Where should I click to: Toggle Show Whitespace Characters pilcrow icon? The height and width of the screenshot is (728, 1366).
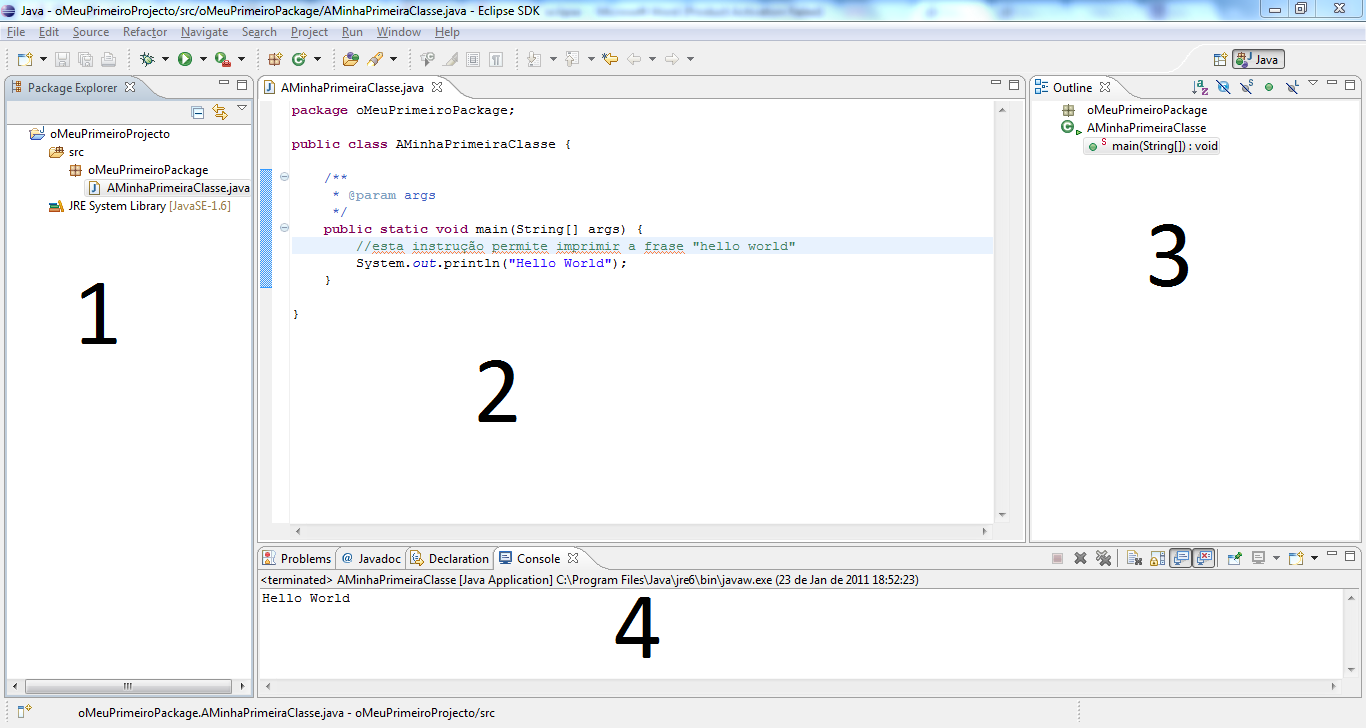[496, 59]
